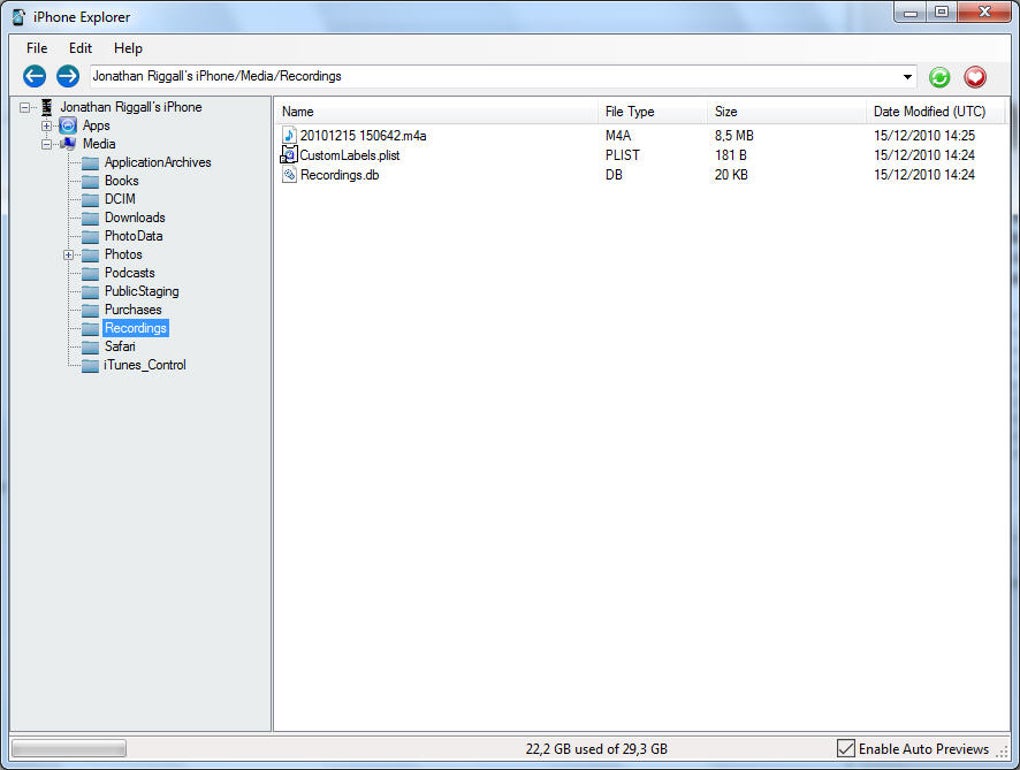Click the CustomLabels.plist file icon

[x=289, y=155]
